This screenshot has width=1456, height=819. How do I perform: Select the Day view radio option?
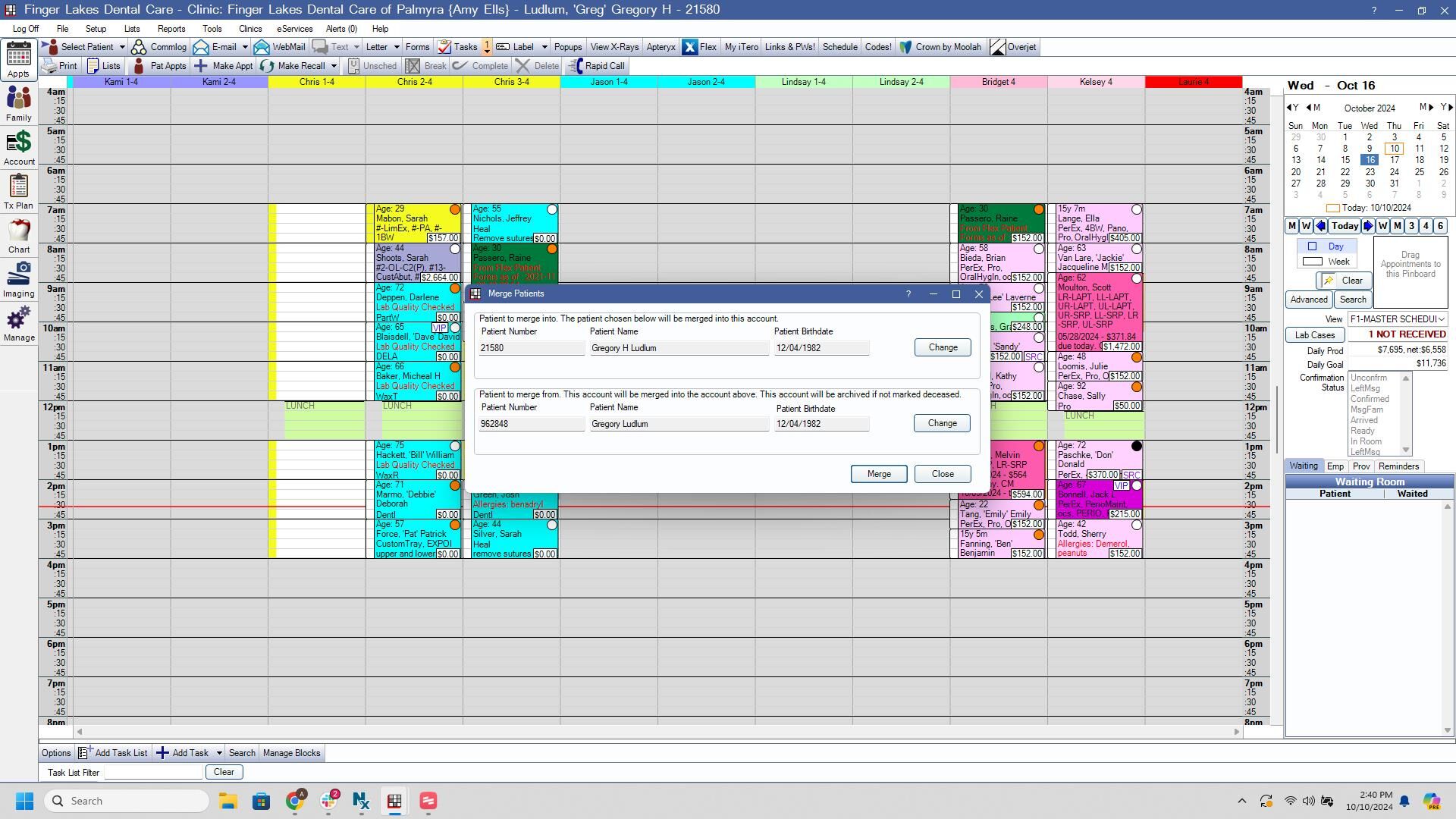click(1312, 246)
